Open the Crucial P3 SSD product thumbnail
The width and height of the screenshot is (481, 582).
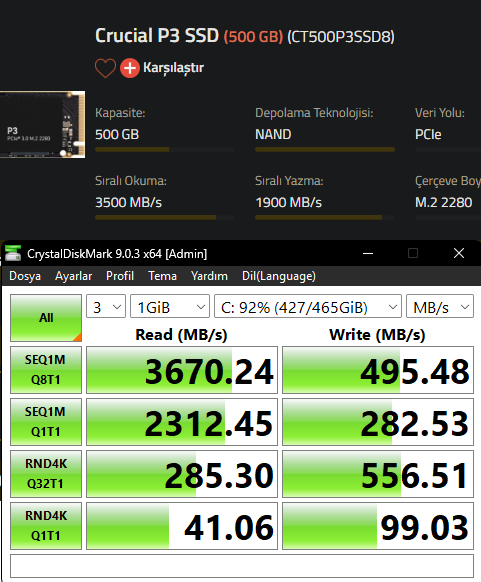click(x=42, y=125)
